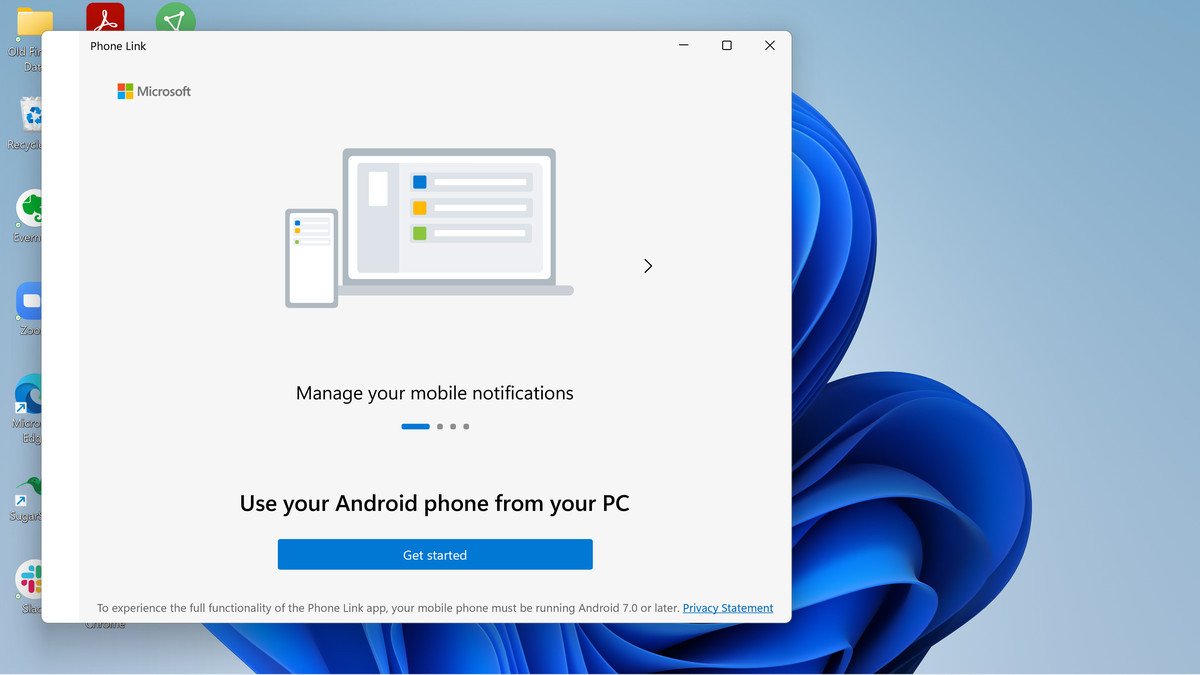
Task: Open Adobe Acrobat from the desktop
Action: click(105, 14)
